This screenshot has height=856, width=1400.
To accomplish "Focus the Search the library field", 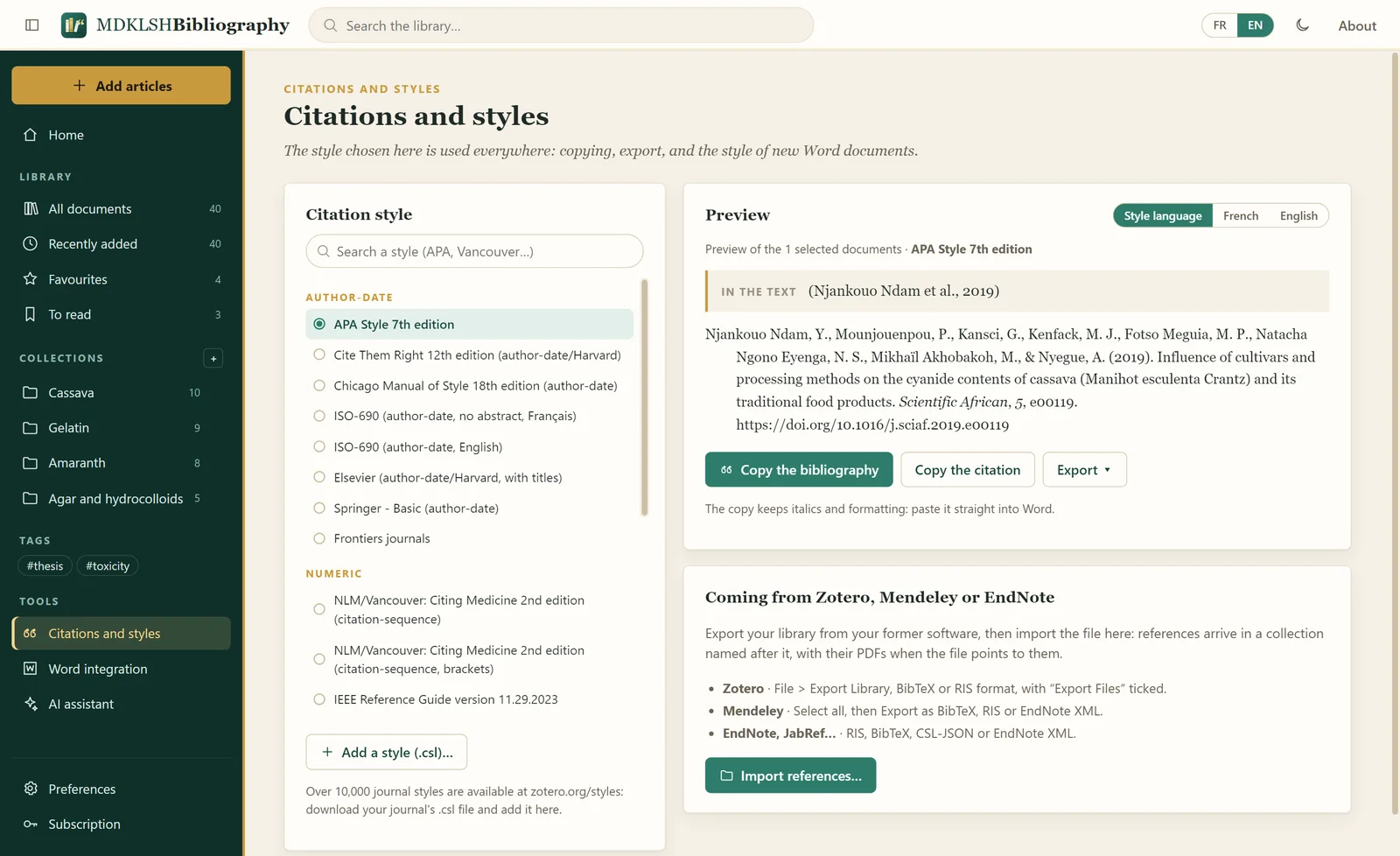I will 561,25.
